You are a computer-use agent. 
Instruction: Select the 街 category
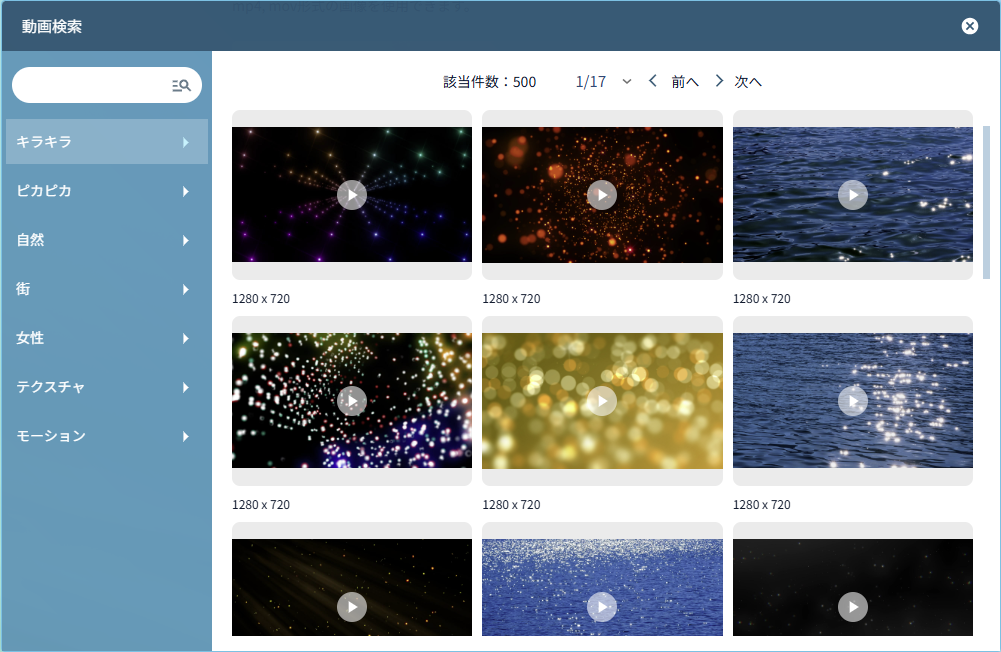coord(107,289)
